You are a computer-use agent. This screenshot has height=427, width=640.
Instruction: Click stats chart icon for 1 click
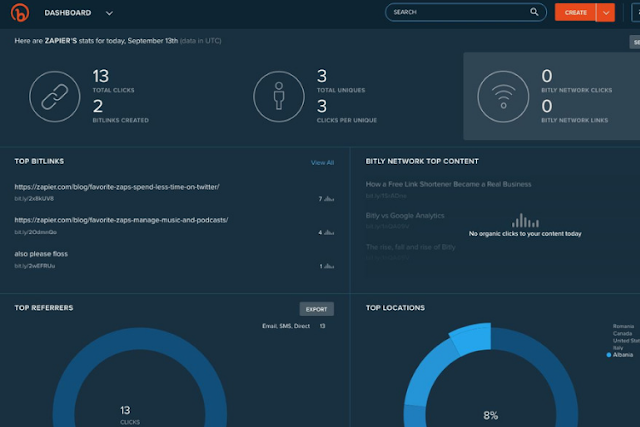(329, 266)
